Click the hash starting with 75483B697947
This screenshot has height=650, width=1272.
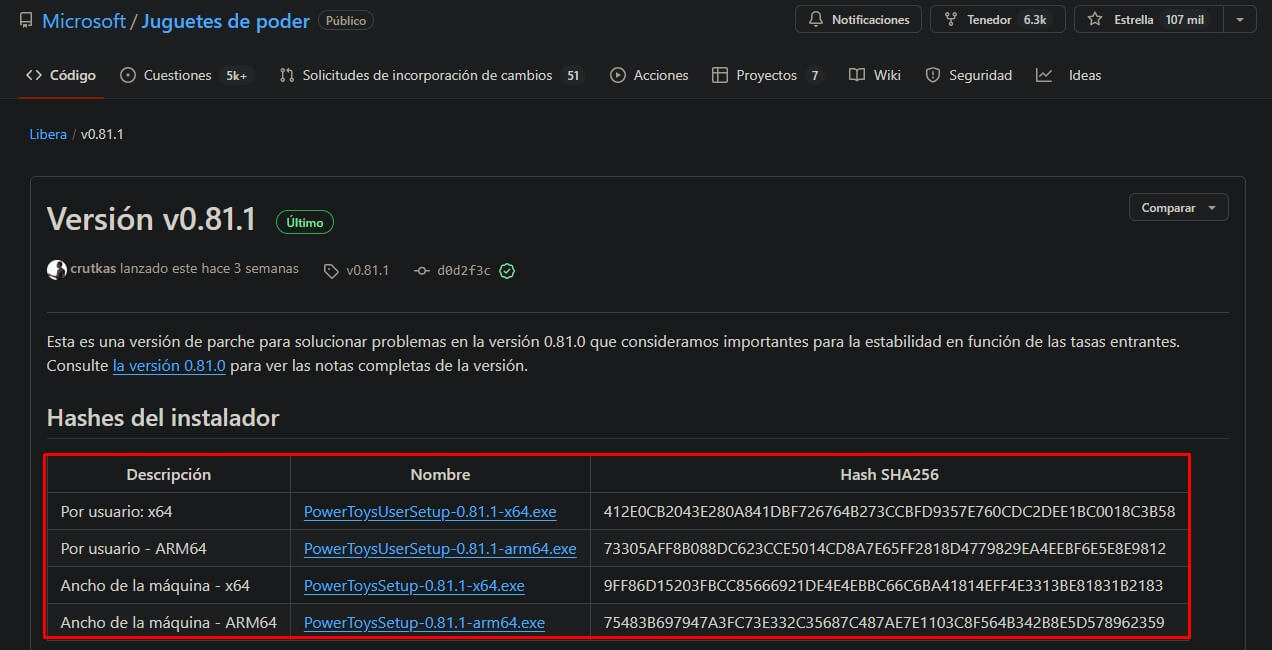point(884,622)
